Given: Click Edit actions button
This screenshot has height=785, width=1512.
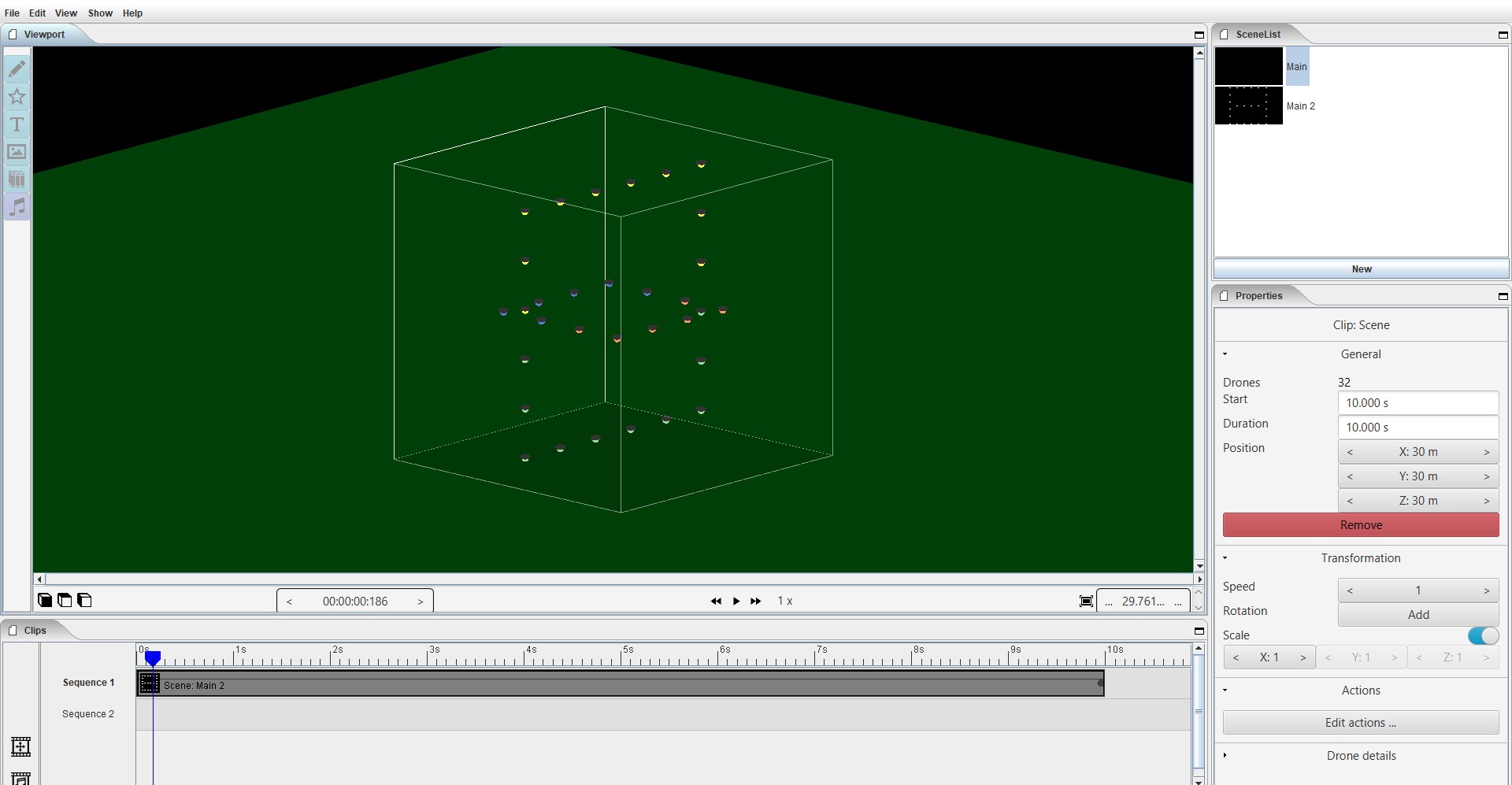Looking at the screenshot, I should coord(1360,723).
